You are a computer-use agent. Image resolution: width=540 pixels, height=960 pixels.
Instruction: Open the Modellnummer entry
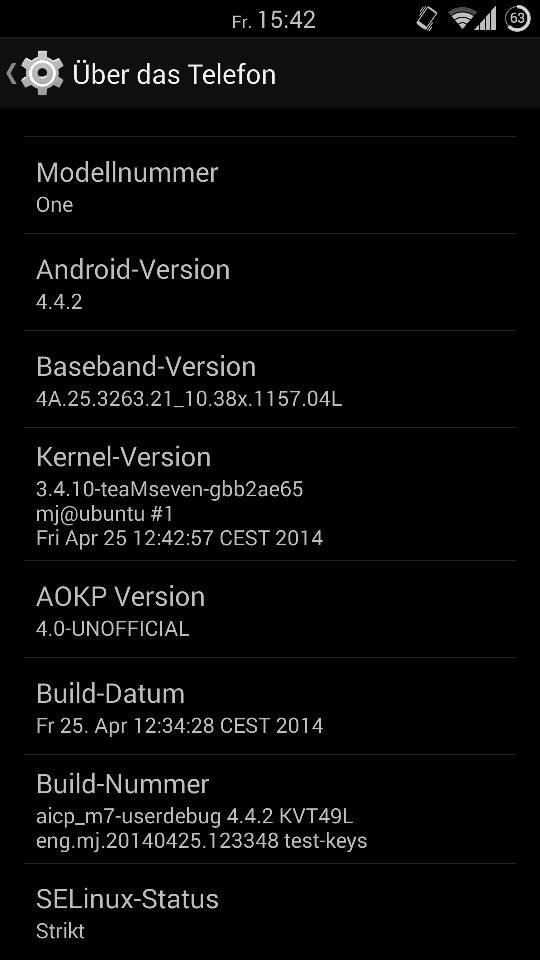tap(270, 186)
